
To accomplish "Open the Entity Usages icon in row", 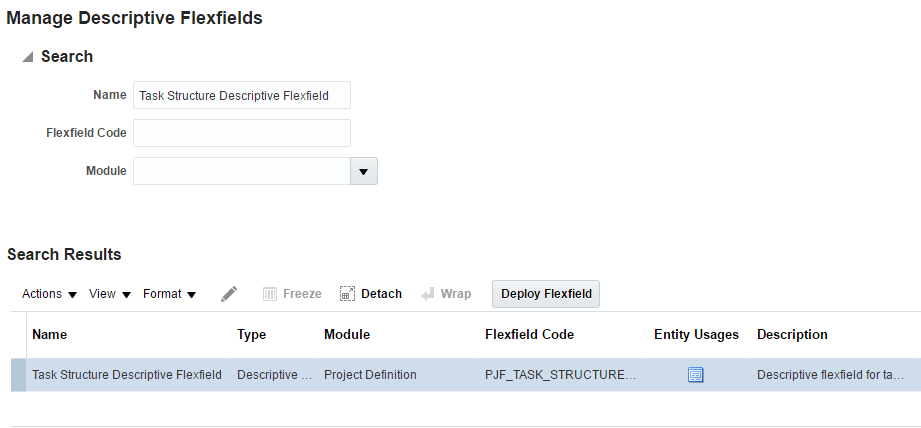I will [696, 375].
